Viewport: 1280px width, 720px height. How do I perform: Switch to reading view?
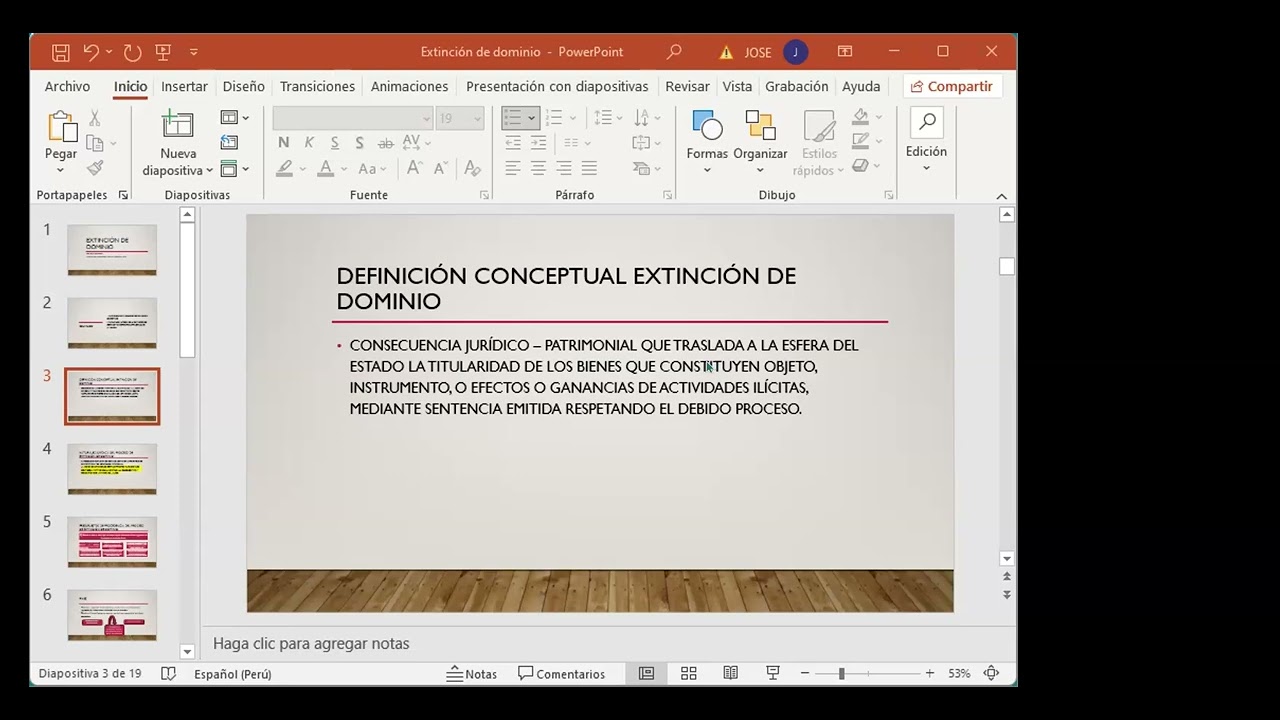coord(730,674)
